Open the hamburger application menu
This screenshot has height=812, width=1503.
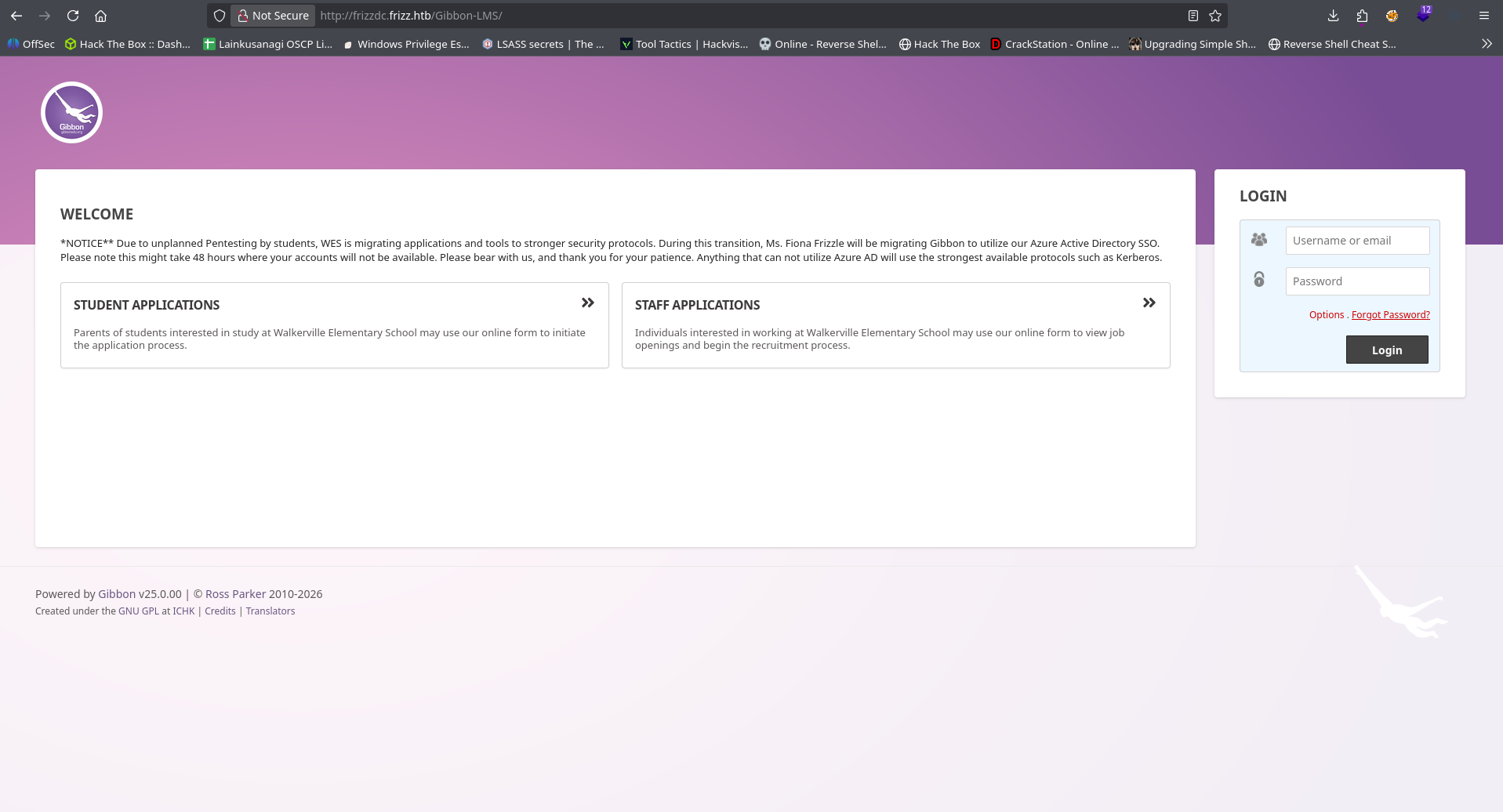(x=1483, y=16)
